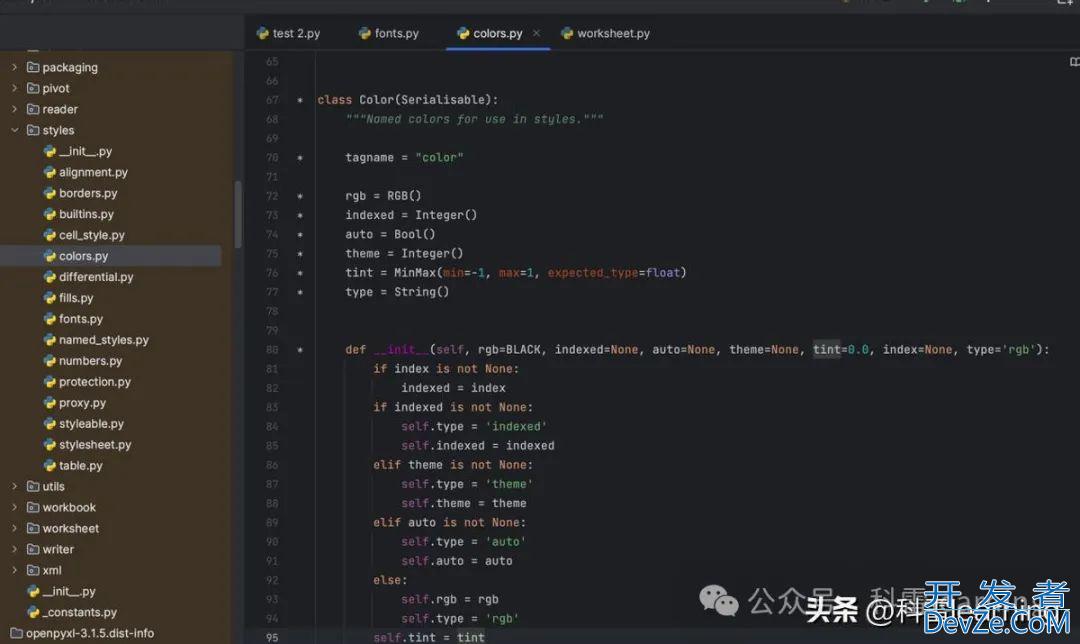1080x644 pixels.
Task: Click the openpyxl-3.1.5.dist-info folder icon
Action: [x=17, y=633]
